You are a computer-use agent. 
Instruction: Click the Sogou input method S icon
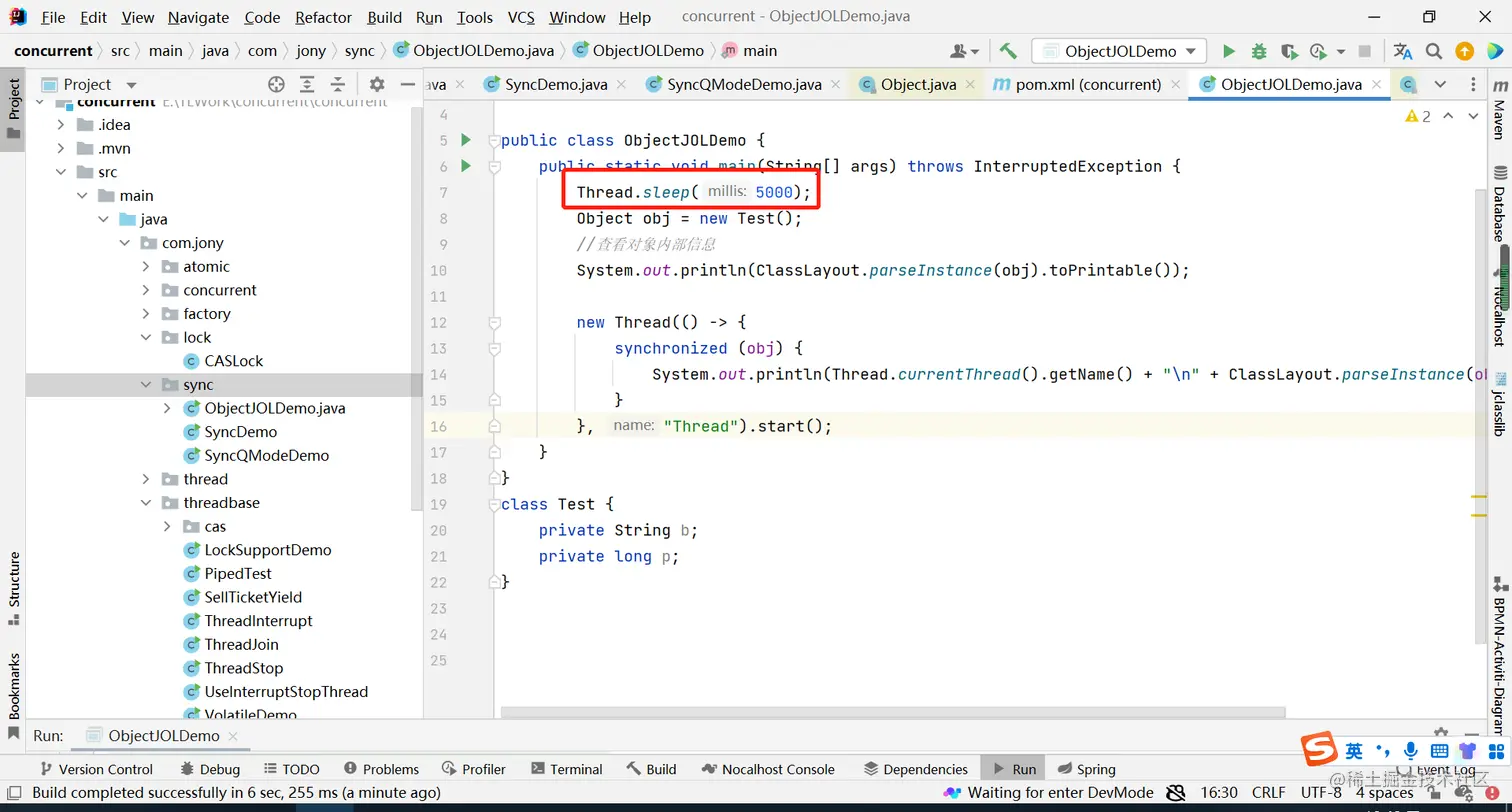point(1318,750)
